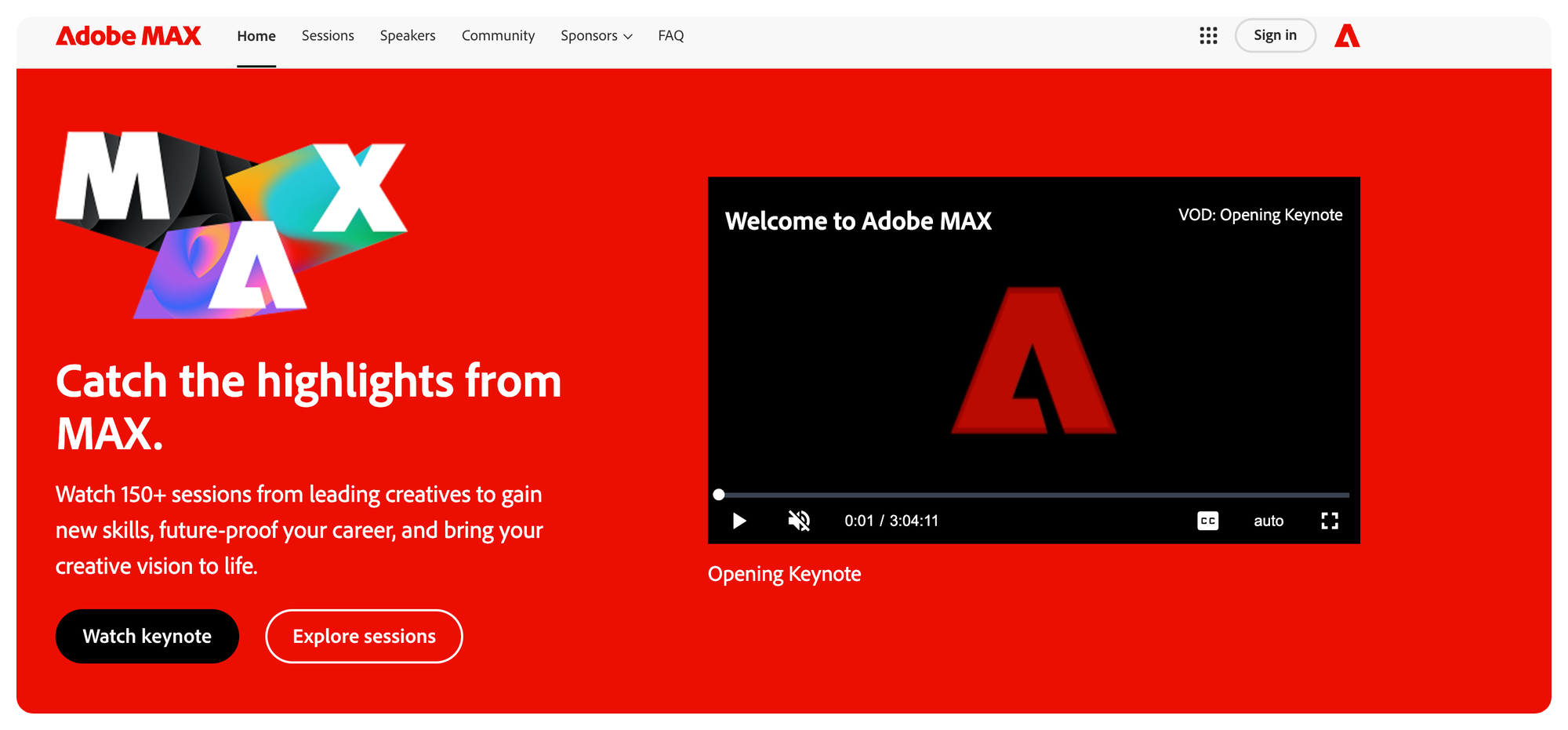The image size is (1568, 730).
Task: Click the colorful MAX hero graphic
Action: pos(231,225)
